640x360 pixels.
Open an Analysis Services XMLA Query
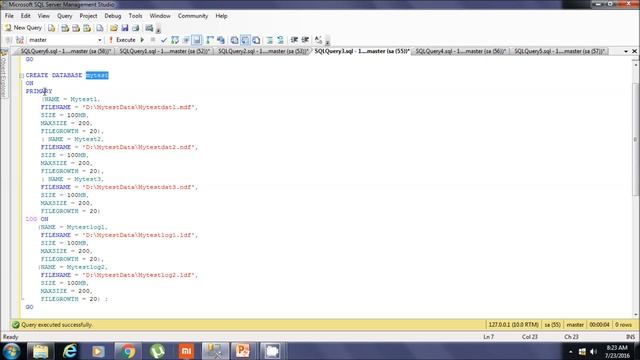pos(87,28)
